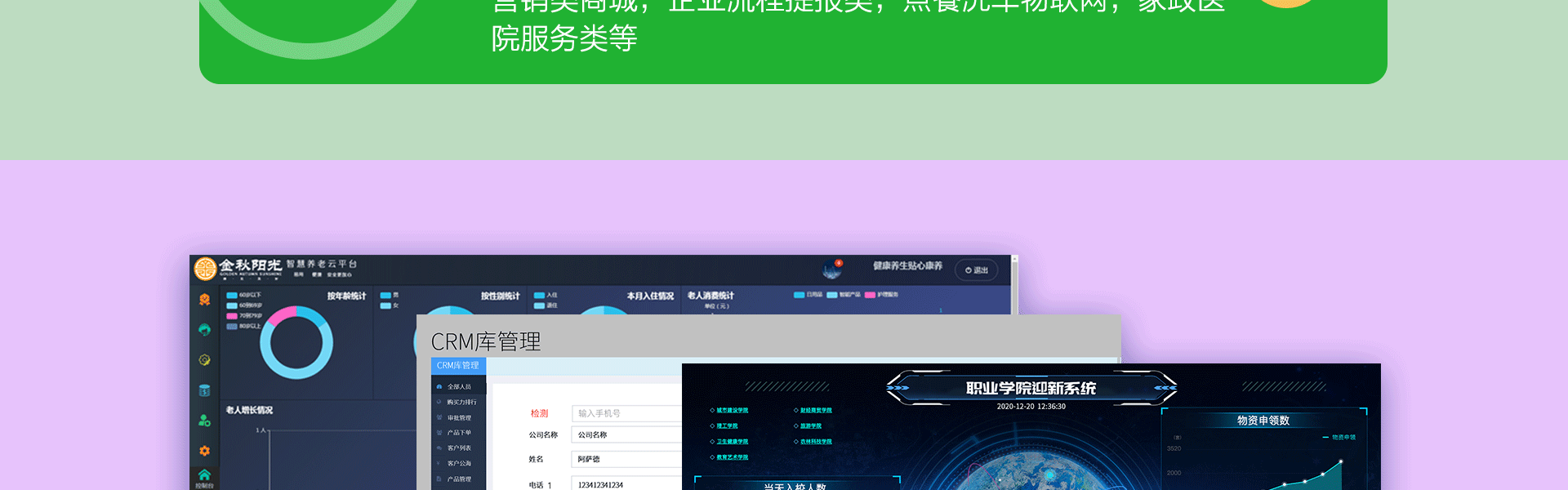Click the 电话 field with 123412341234
This screenshot has width=1568, height=490.
coord(627,484)
